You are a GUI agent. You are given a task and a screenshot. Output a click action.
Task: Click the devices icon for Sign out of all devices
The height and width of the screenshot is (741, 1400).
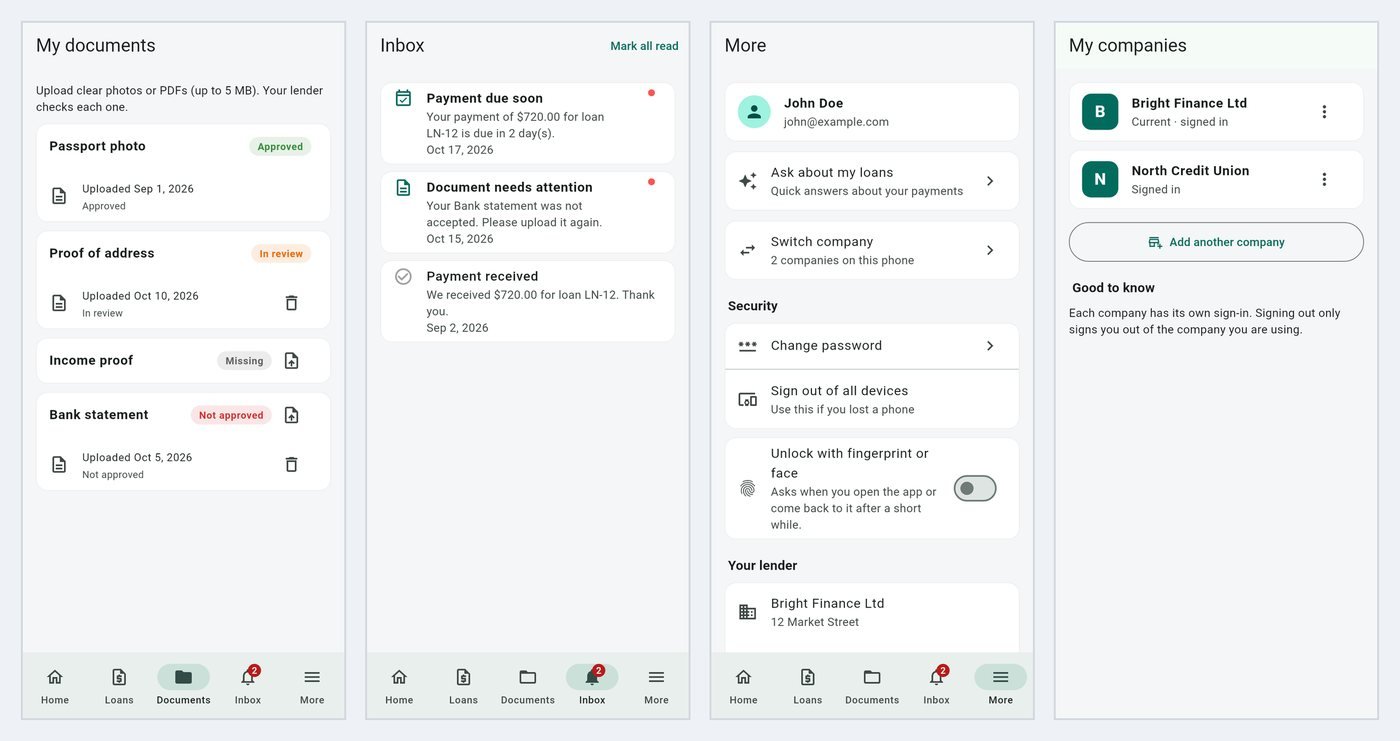tap(747, 400)
